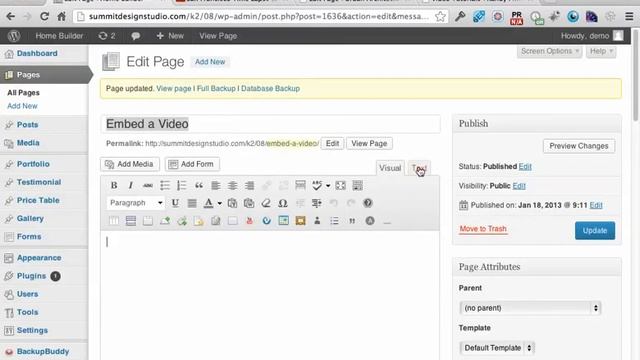Apply underline formatting
Screen dimensions: 640x360
tap(175, 203)
